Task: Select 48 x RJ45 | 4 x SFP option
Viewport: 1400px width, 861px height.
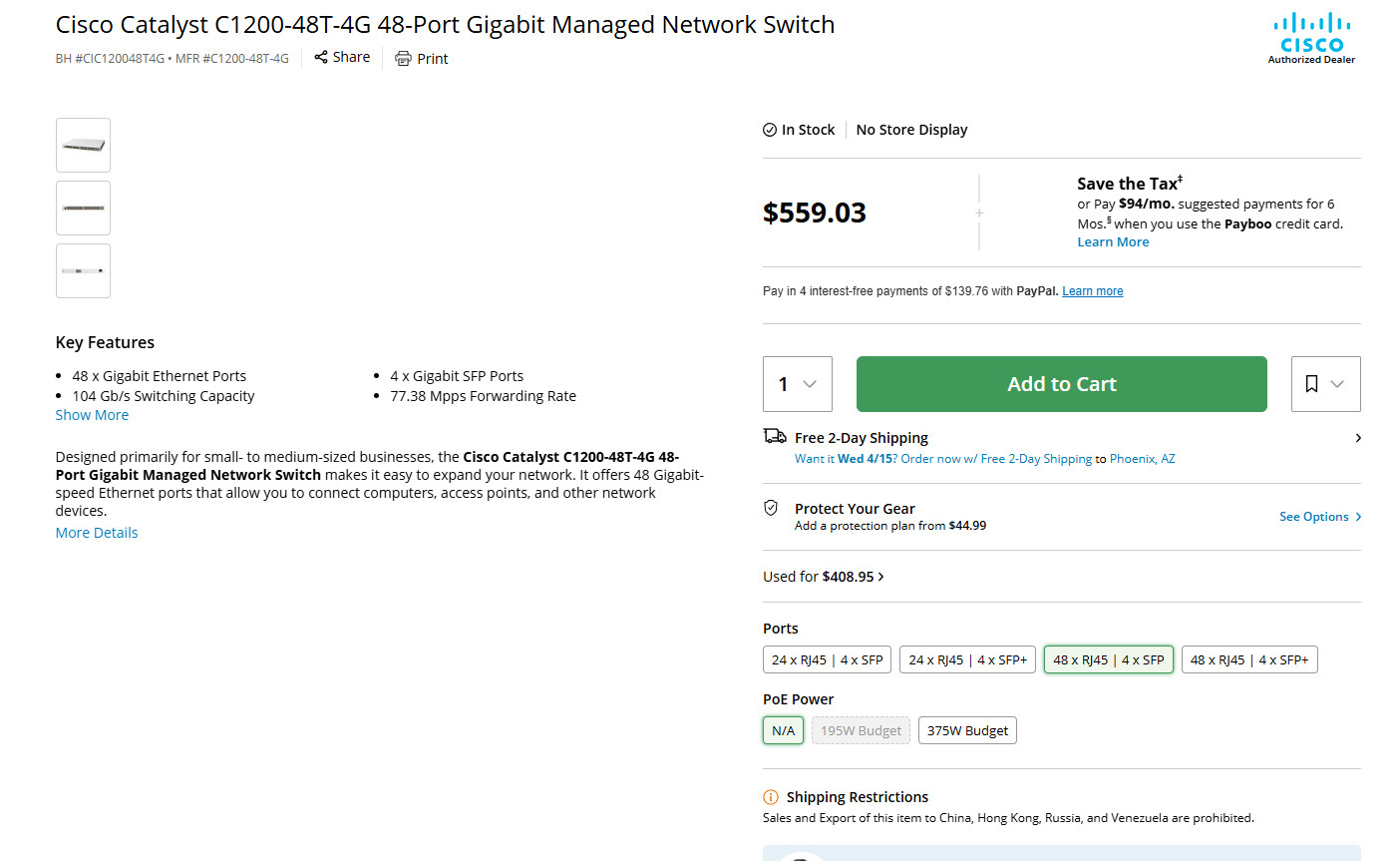Action: 1109,659
